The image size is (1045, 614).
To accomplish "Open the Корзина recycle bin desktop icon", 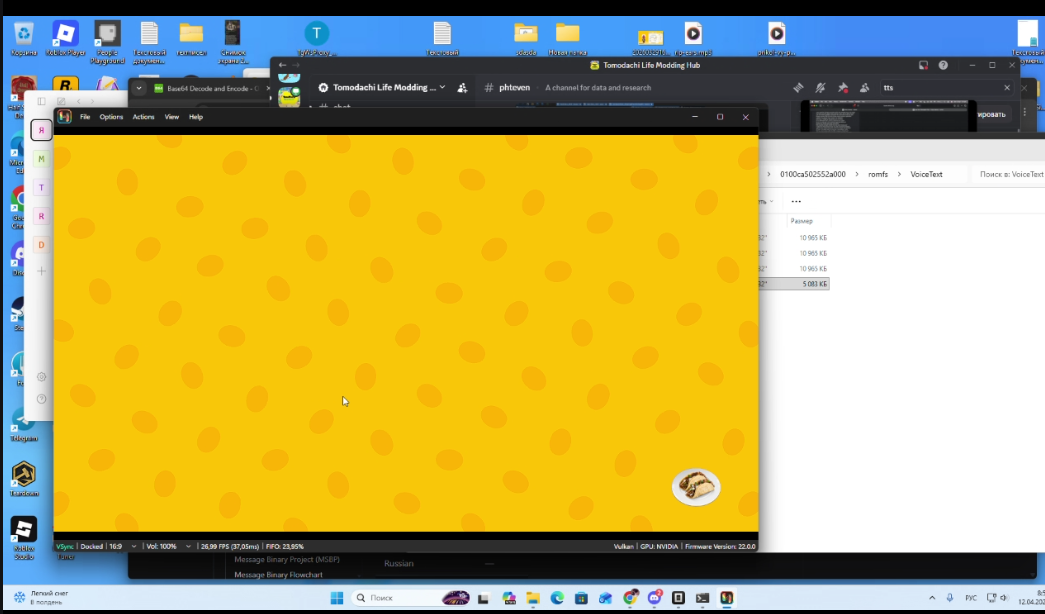I will pyautogui.click(x=23, y=38).
